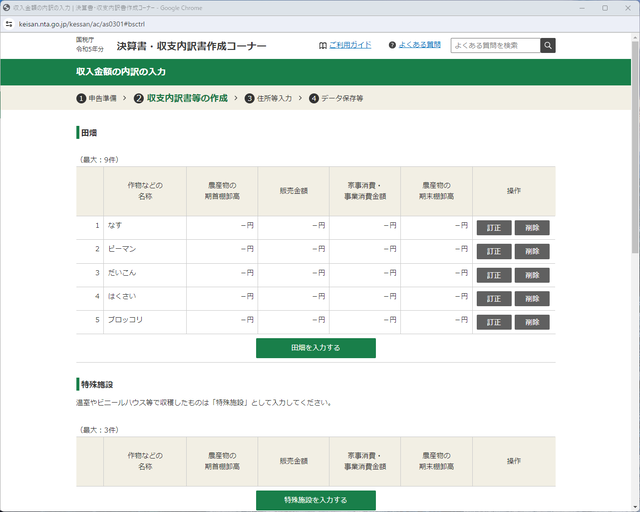Click the address bar URL keisan.nta.go.jp
The image size is (640, 512).
[x=82, y=24]
